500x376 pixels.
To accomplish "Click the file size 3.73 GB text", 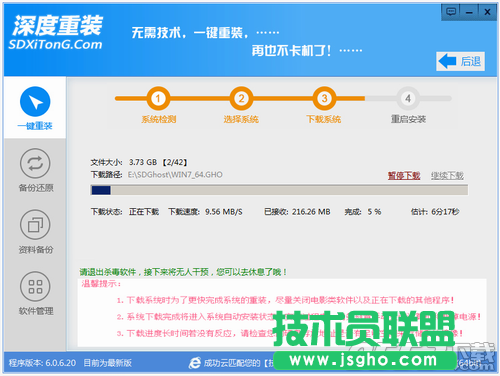I will click(143, 162).
